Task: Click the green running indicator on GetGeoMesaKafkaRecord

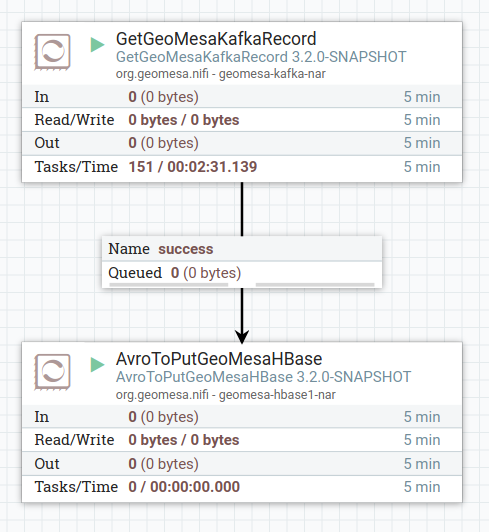Action: (x=97, y=45)
